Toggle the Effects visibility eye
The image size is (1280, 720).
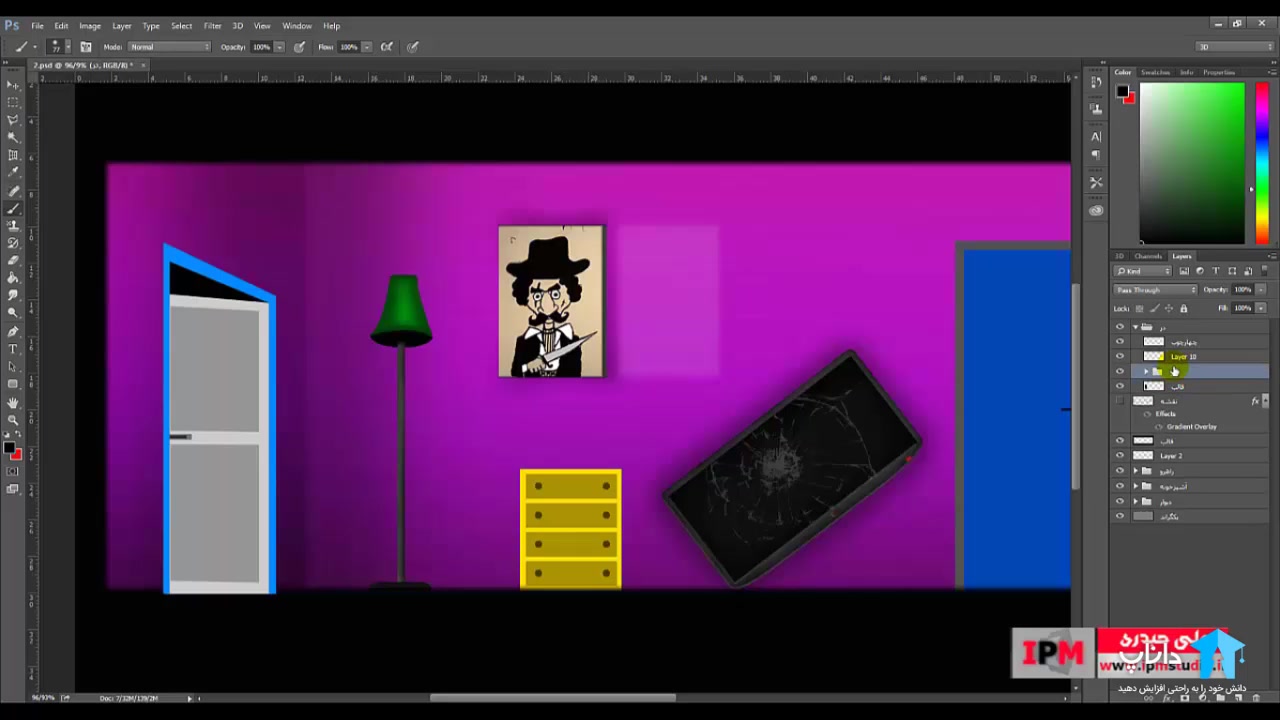1147,414
